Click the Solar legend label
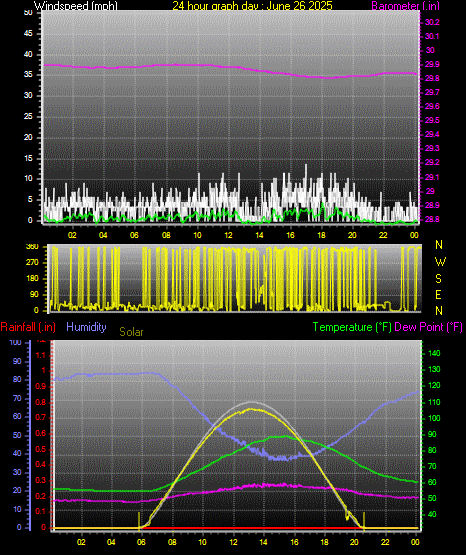Screen dimensions: 466x555 click(x=131, y=332)
